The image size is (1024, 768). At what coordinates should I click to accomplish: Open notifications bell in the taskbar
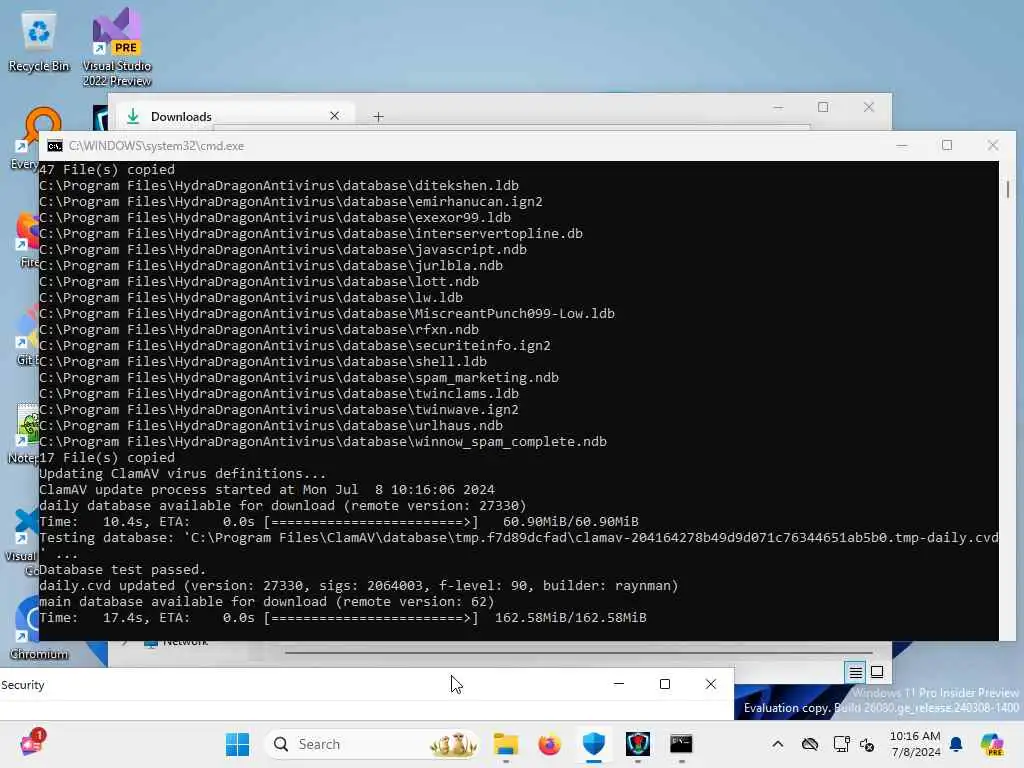coord(956,744)
